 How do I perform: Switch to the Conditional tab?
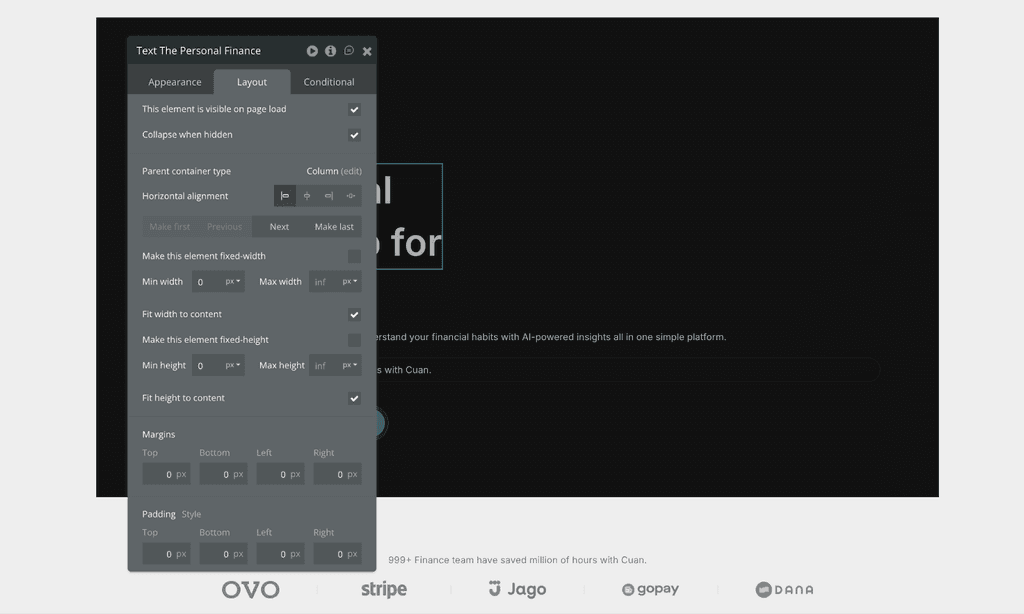[328, 82]
